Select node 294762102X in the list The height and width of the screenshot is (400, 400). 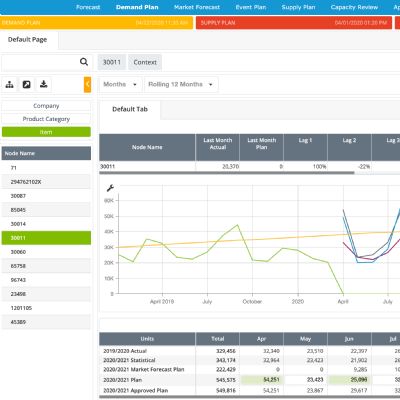click(46, 182)
